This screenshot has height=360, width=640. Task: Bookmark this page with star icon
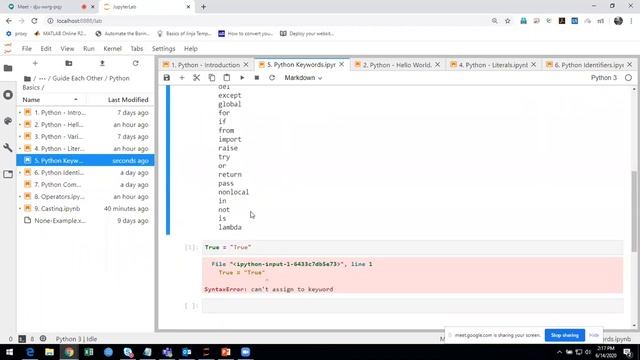(x=507, y=21)
